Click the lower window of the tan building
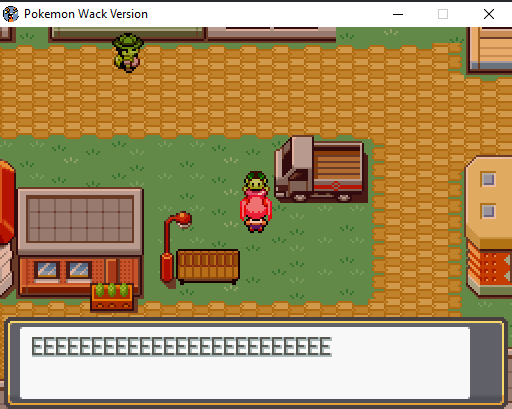This screenshot has height=409, width=512. point(488,211)
